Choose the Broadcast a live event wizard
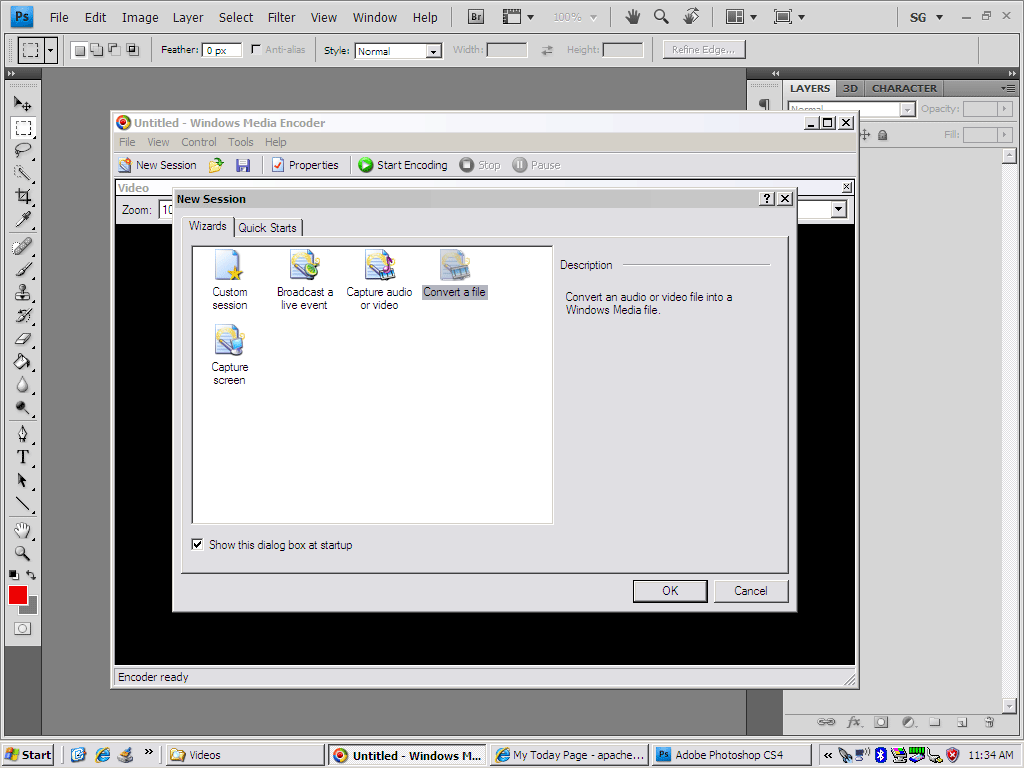 (304, 280)
